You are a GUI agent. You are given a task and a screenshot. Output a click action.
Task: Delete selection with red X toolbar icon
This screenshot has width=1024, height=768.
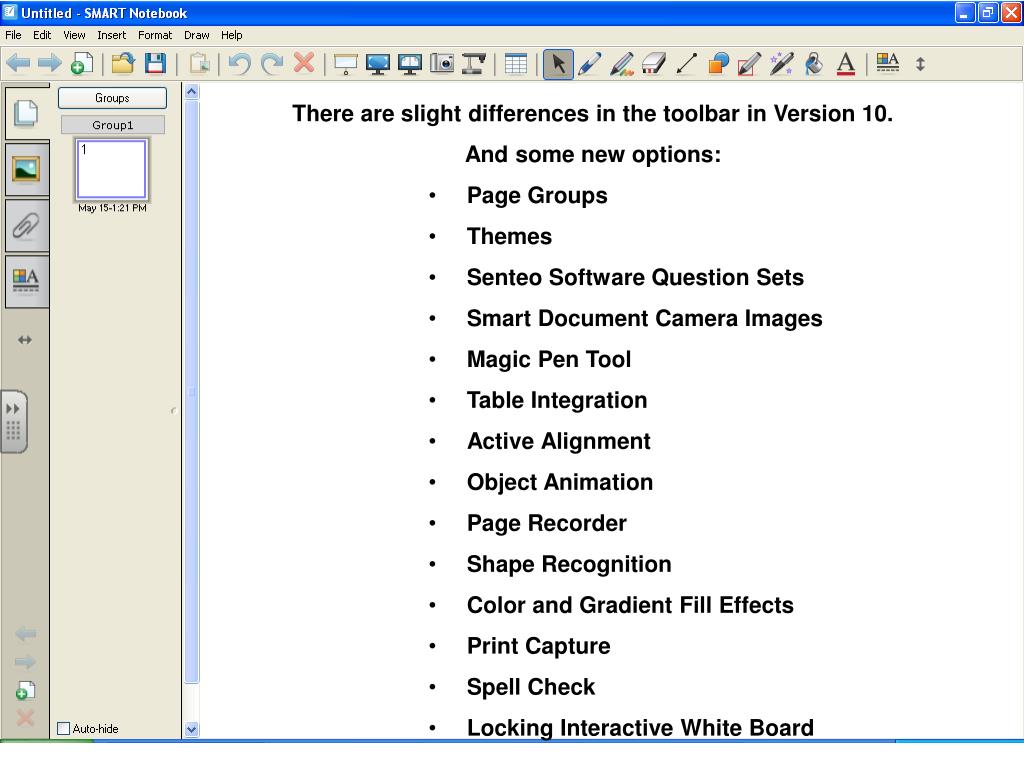(x=304, y=63)
